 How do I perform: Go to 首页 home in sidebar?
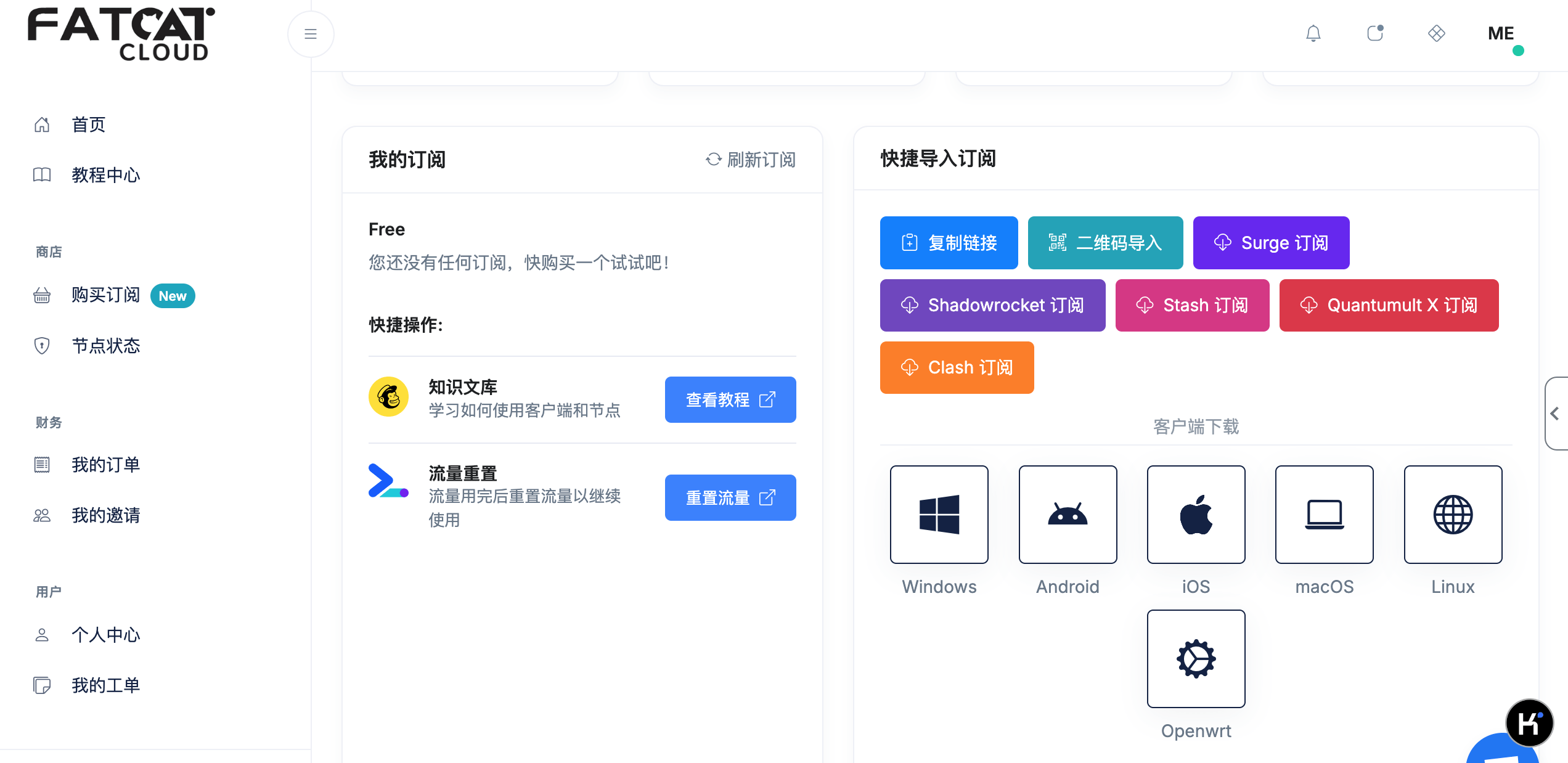click(89, 124)
